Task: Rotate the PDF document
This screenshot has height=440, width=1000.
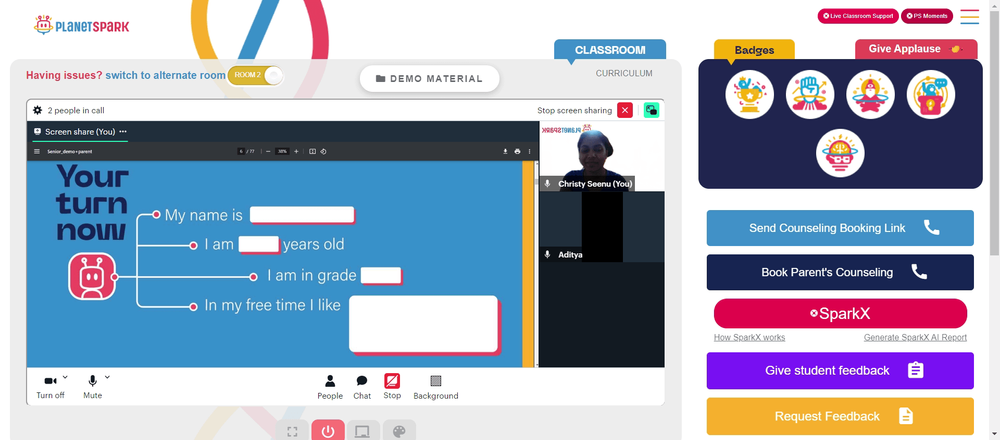Action: [323, 152]
